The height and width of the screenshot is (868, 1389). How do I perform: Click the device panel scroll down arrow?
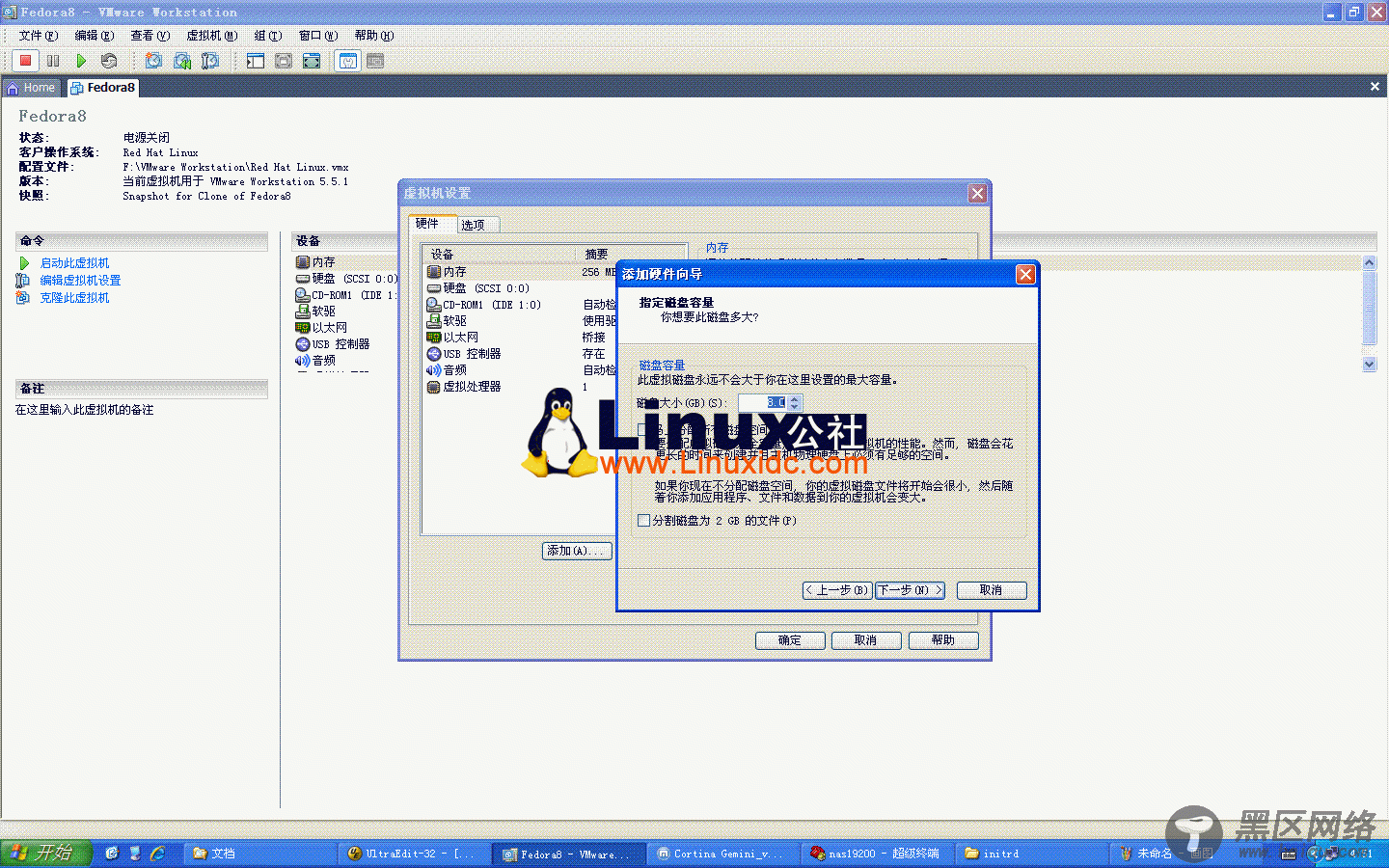click(x=1370, y=365)
